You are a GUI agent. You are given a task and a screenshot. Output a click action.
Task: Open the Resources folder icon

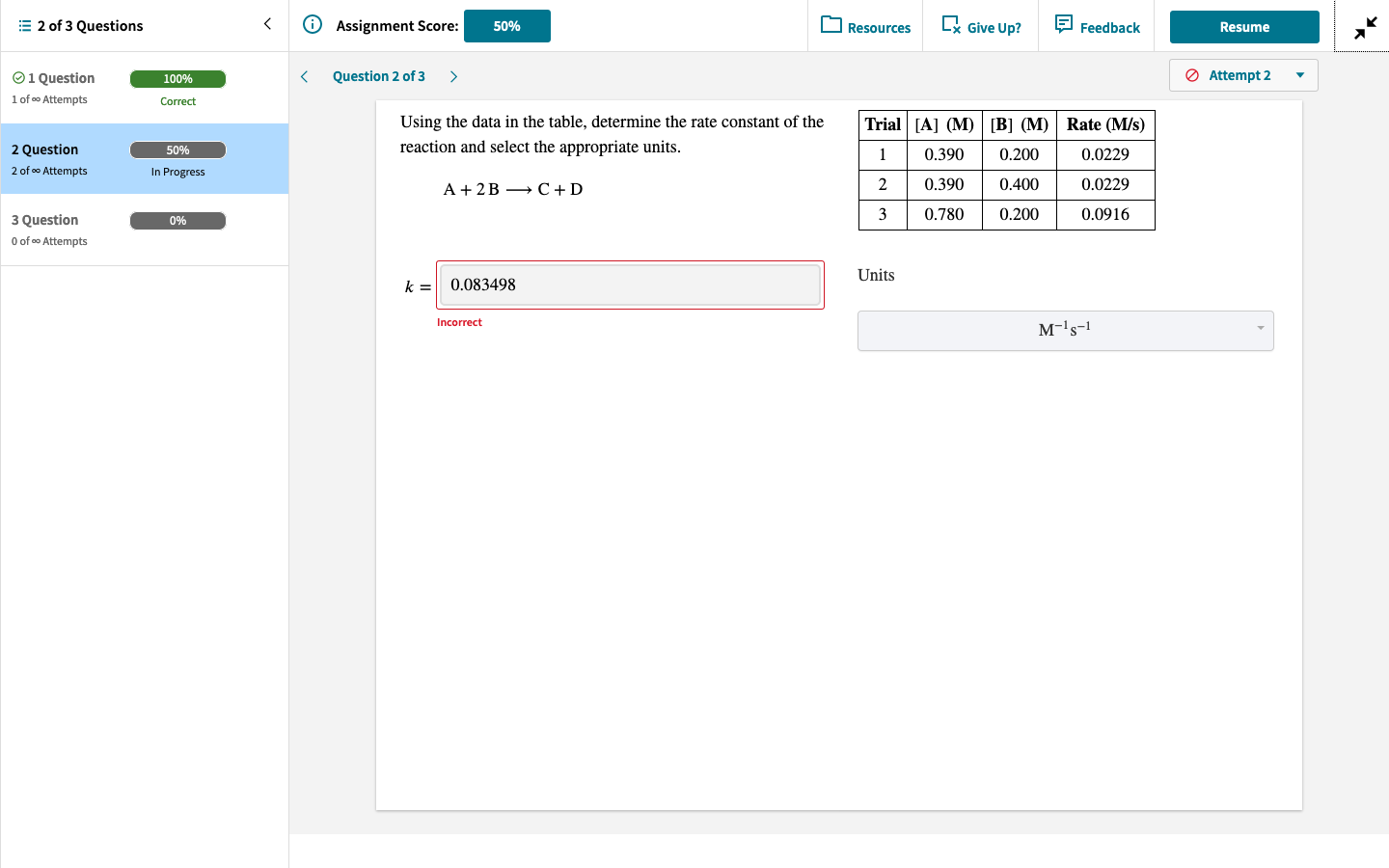tap(831, 26)
